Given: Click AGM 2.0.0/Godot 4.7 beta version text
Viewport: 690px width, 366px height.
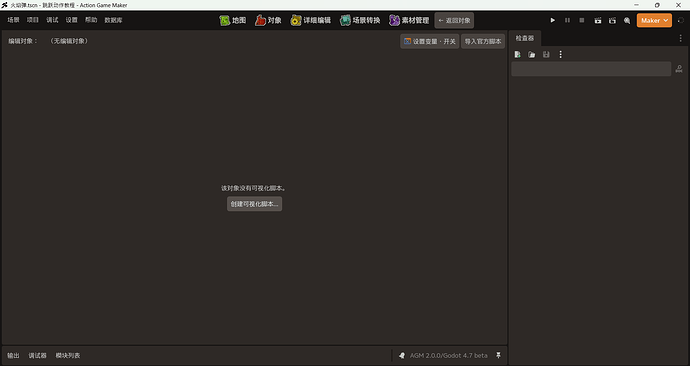Looking at the screenshot, I should click(448, 355).
